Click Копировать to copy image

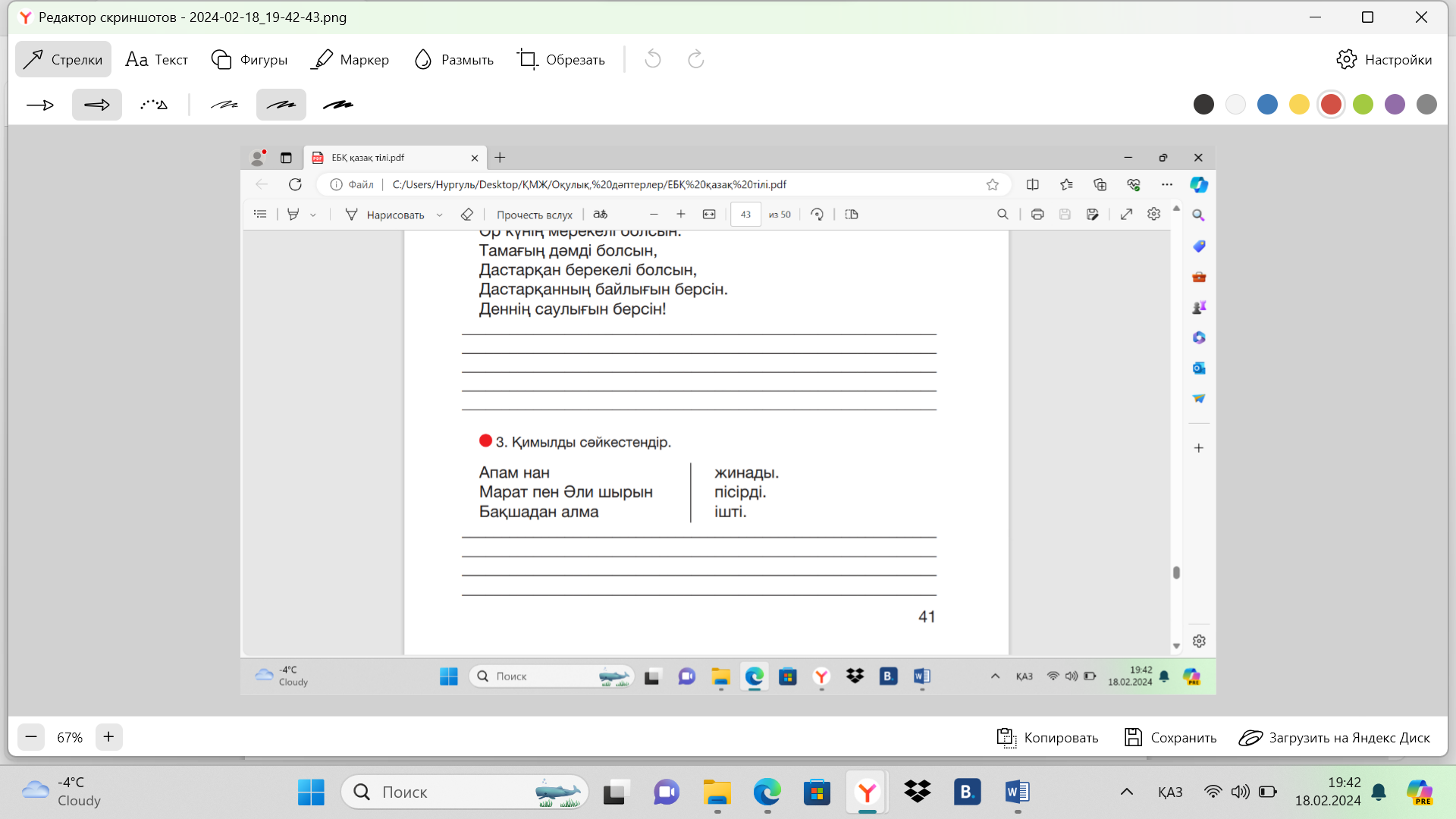[x=1047, y=737]
